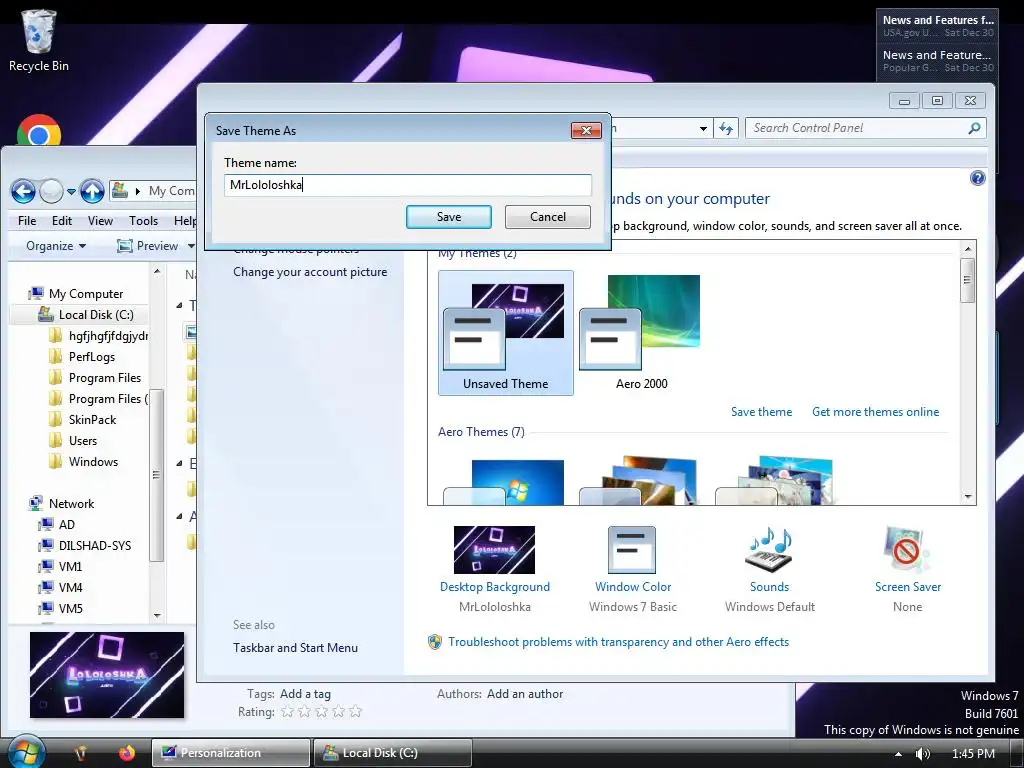The width and height of the screenshot is (1024, 768).
Task: Click Add an author in details pane
Action: (x=524, y=694)
